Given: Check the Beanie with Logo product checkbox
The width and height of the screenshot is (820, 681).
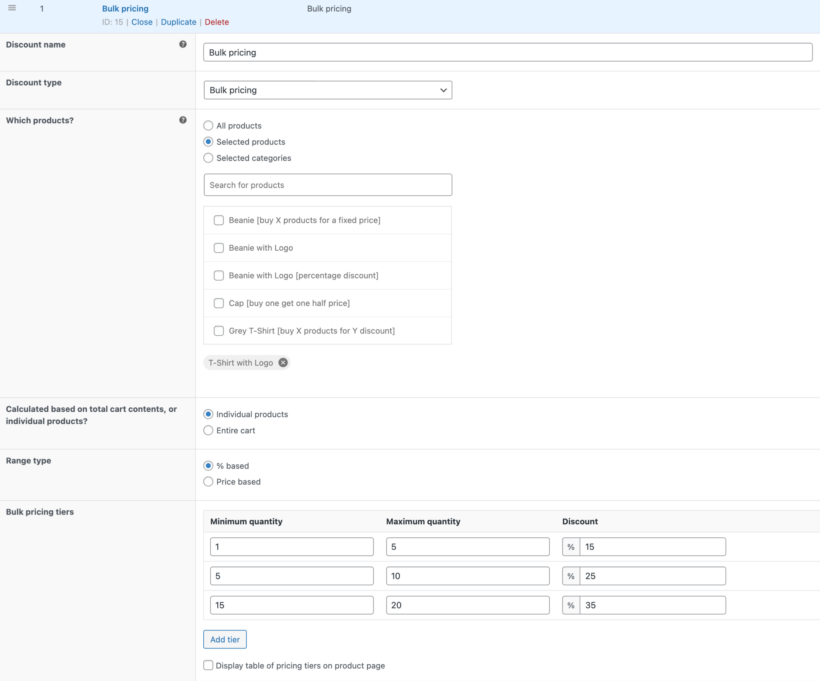Looking at the screenshot, I should tap(219, 248).
